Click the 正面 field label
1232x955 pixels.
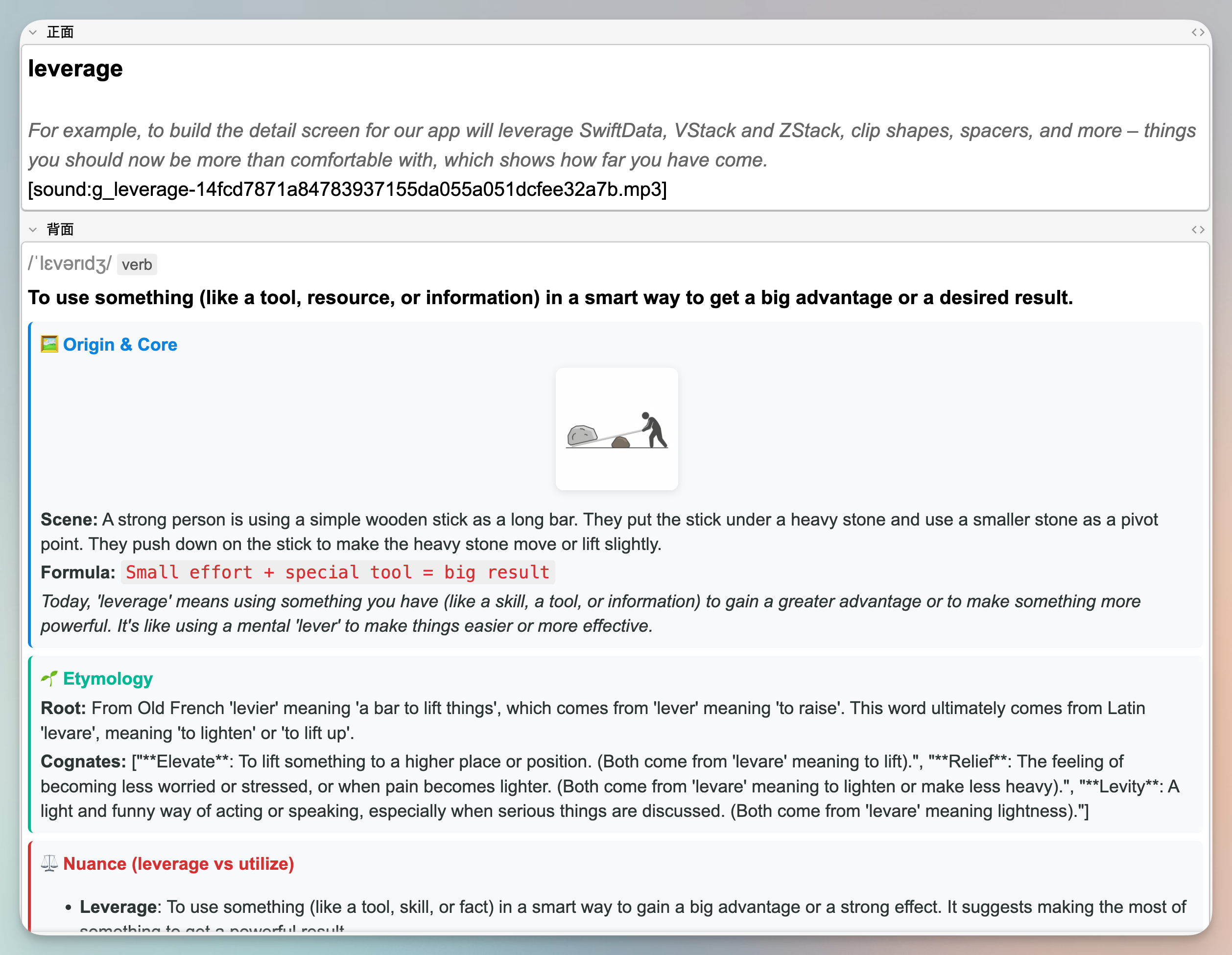(60, 32)
